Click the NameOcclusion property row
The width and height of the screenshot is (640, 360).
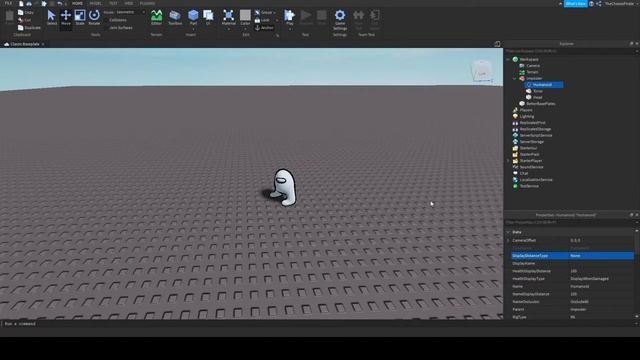click(x=573, y=302)
